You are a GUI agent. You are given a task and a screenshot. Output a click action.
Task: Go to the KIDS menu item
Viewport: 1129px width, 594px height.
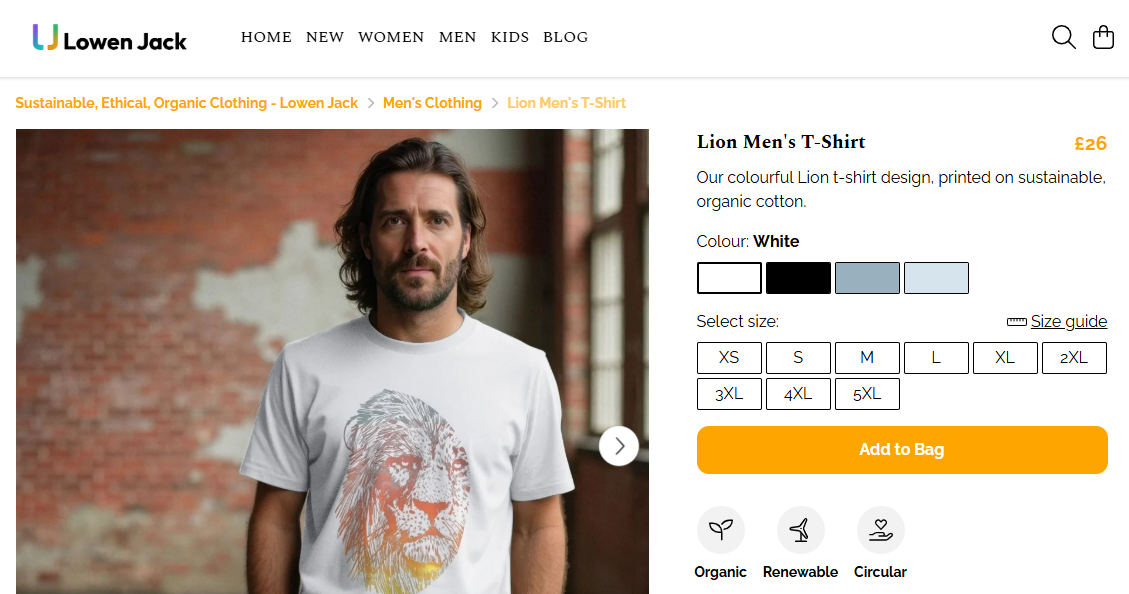point(510,37)
